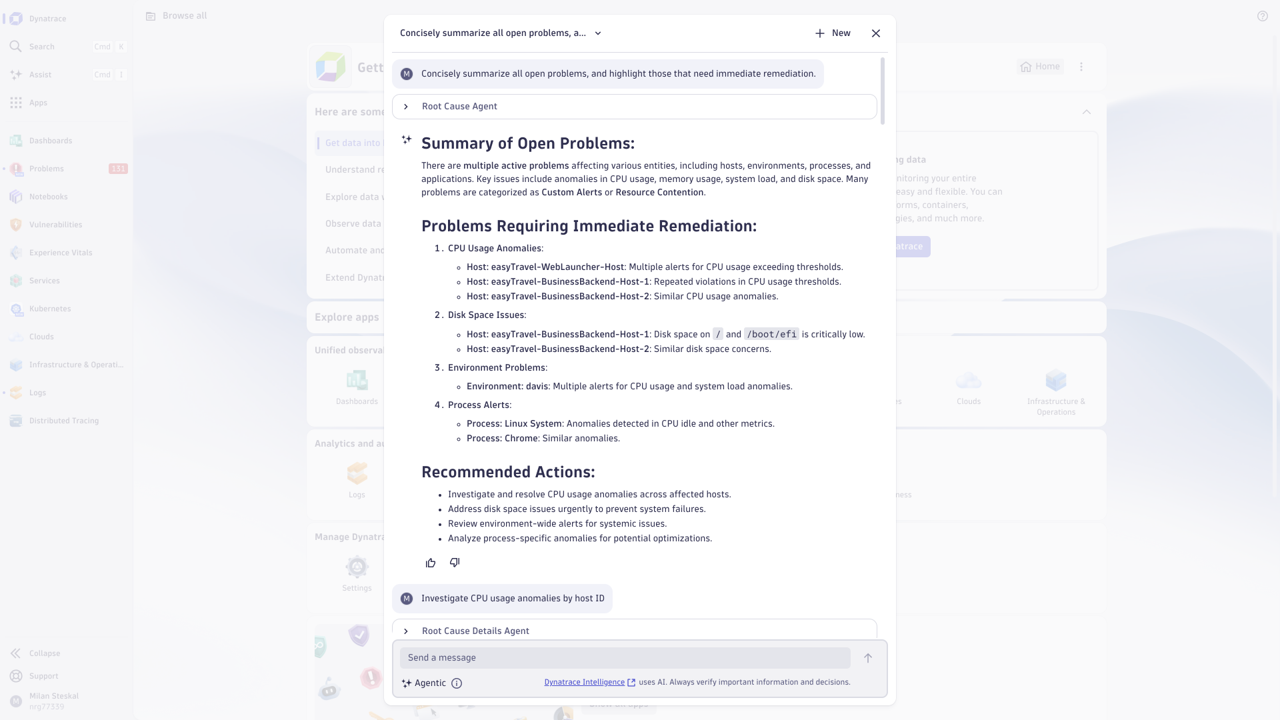Click the chat panel vertical scrollbar
The width and height of the screenshot is (1280, 720).
[x=882, y=90]
